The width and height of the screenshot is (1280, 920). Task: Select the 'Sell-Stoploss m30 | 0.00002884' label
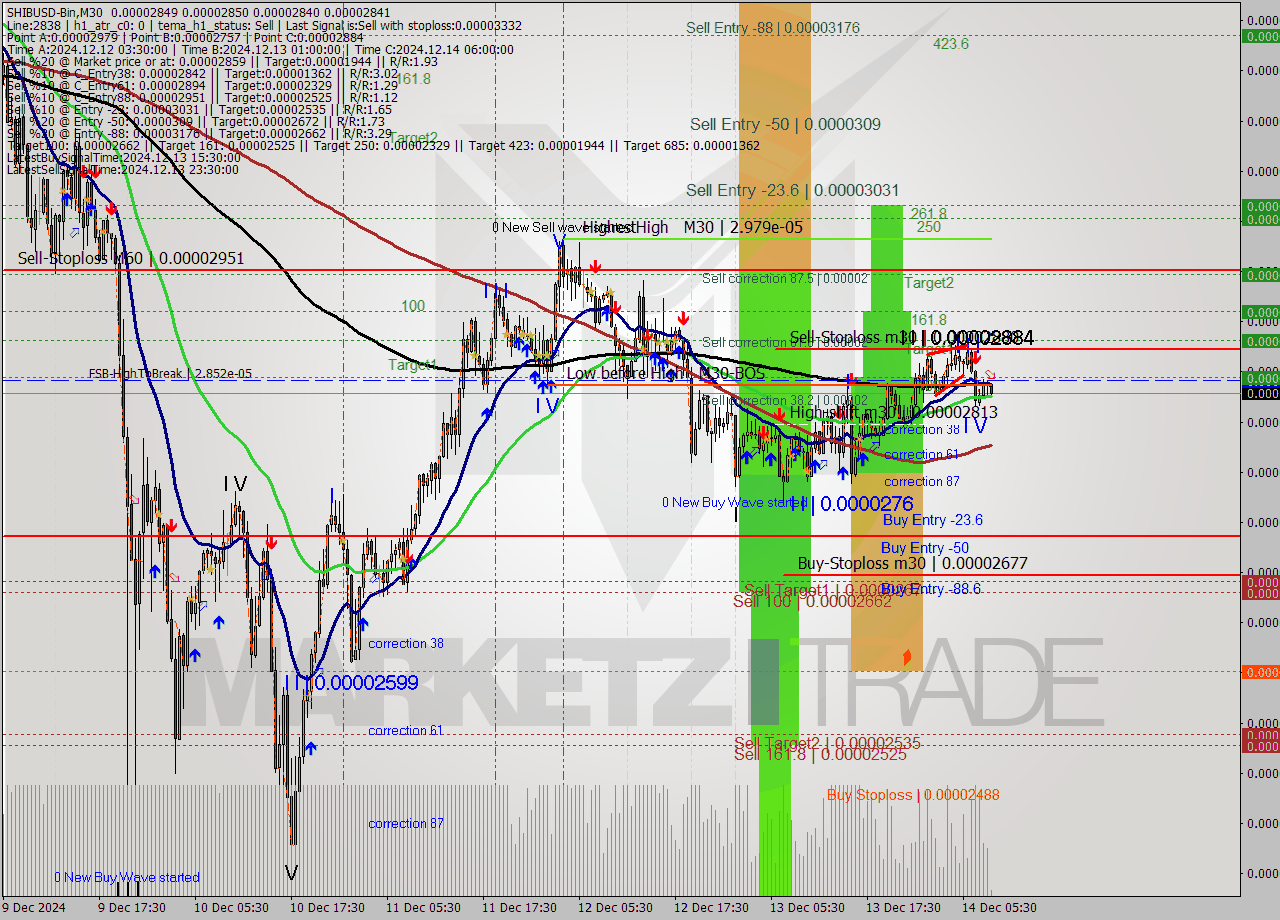(x=911, y=338)
